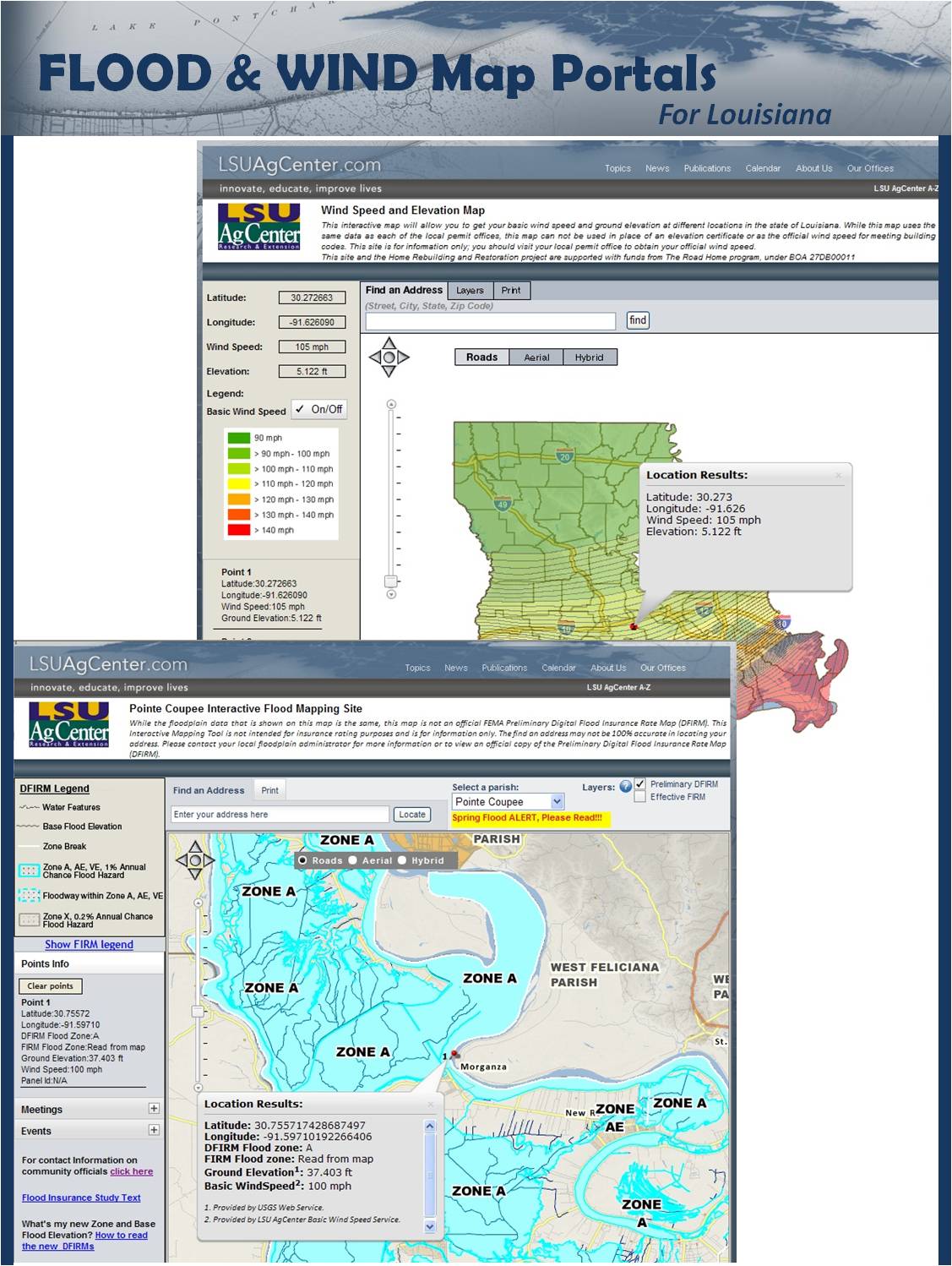Click the Wind Speed value field
952x1266 pixels.
pyautogui.click(x=312, y=347)
